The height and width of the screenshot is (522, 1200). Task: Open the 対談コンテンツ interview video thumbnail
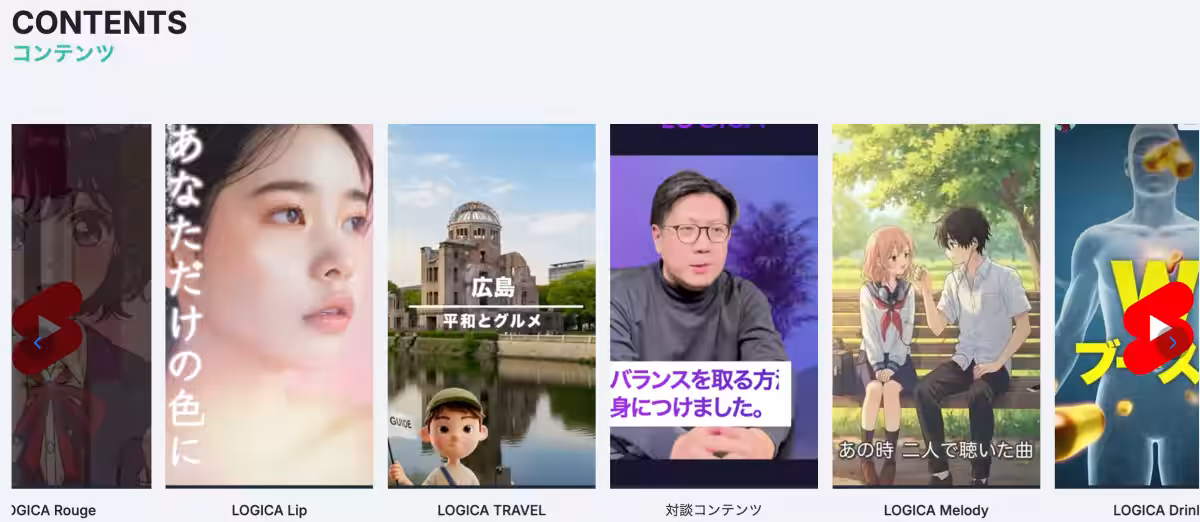pyautogui.click(x=714, y=306)
